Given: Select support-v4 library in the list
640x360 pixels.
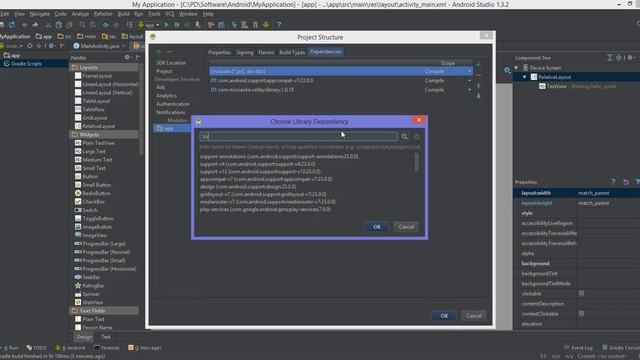Looking at the screenshot, I should pyautogui.click(x=257, y=164).
